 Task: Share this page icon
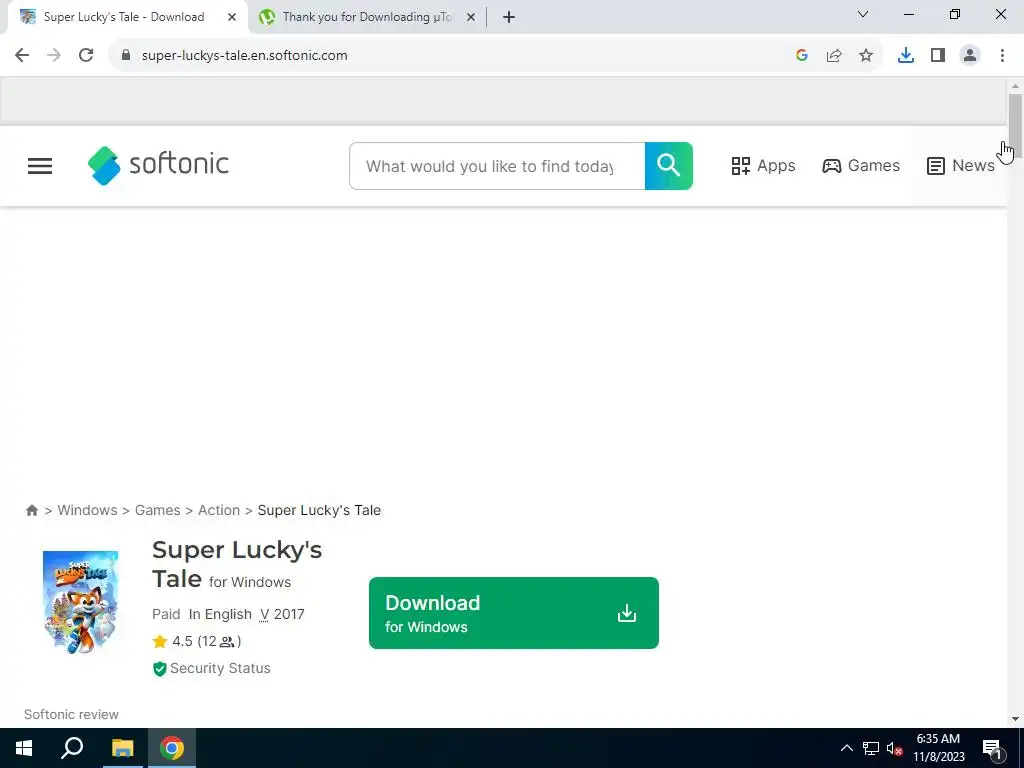click(x=834, y=56)
